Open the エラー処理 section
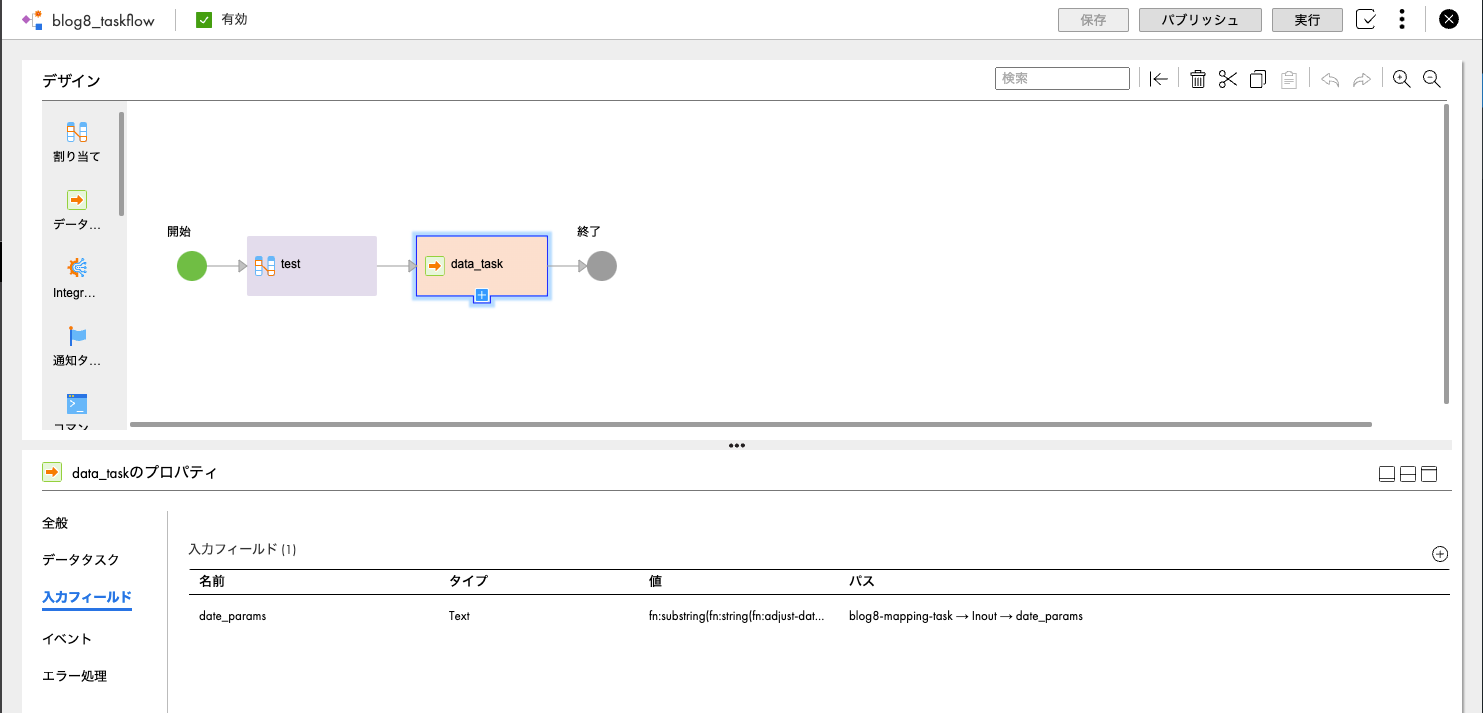Screen dimensions: 1483x713 (72, 675)
